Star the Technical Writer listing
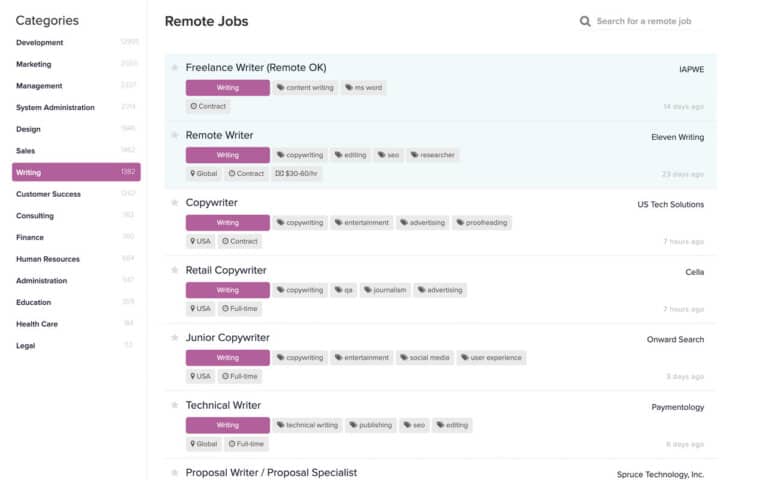 point(175,406)
